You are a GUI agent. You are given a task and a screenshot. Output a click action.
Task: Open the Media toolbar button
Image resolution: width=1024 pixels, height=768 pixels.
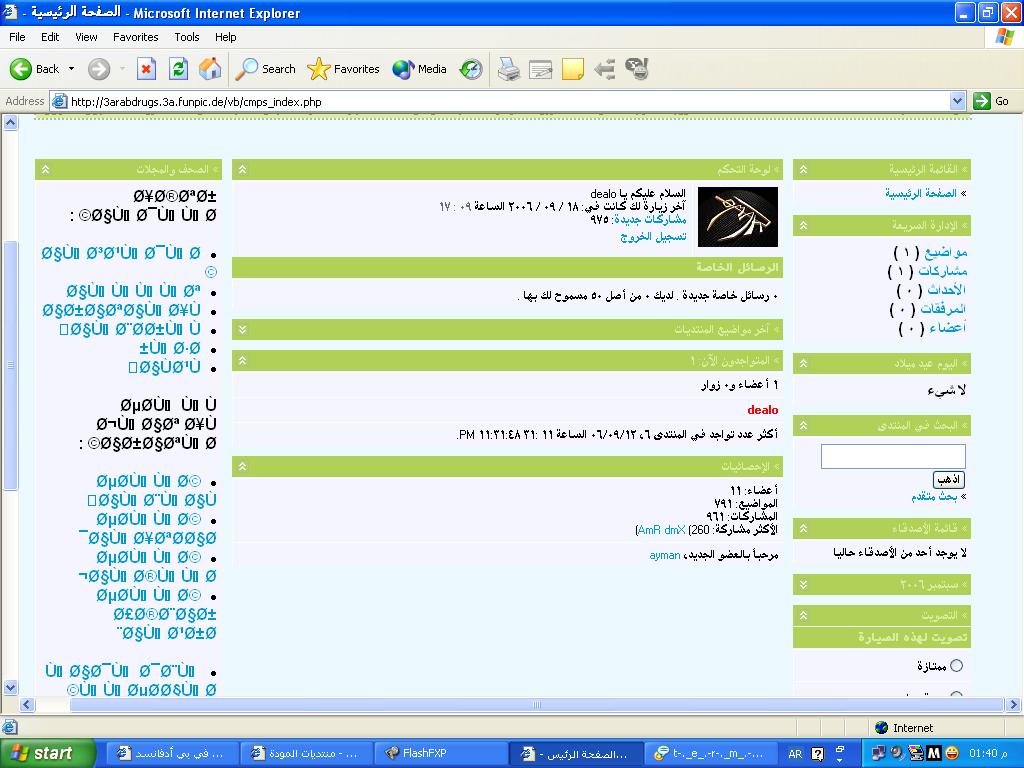click(x=420, y=69)
